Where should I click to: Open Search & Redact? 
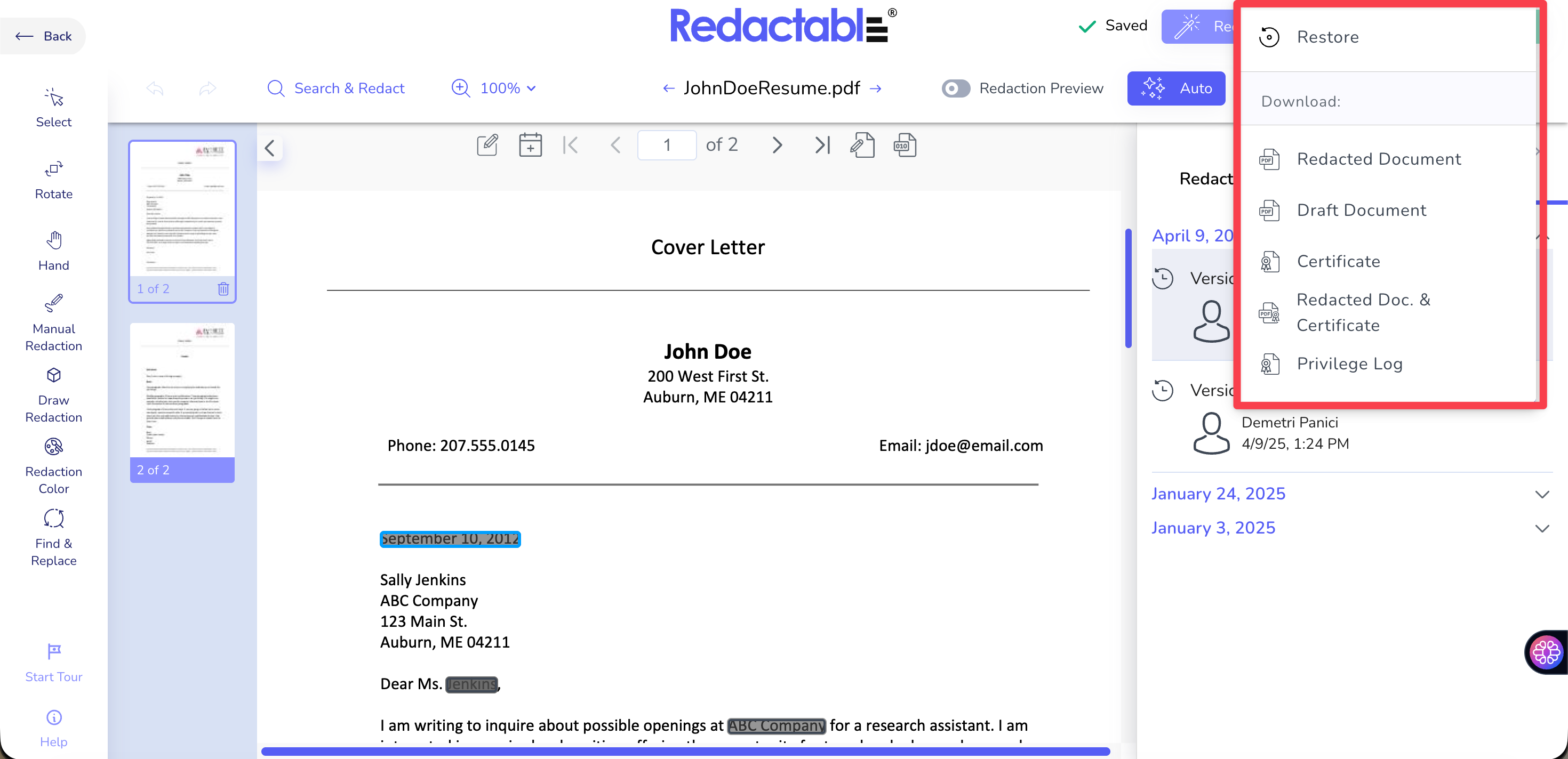point(335,89)
